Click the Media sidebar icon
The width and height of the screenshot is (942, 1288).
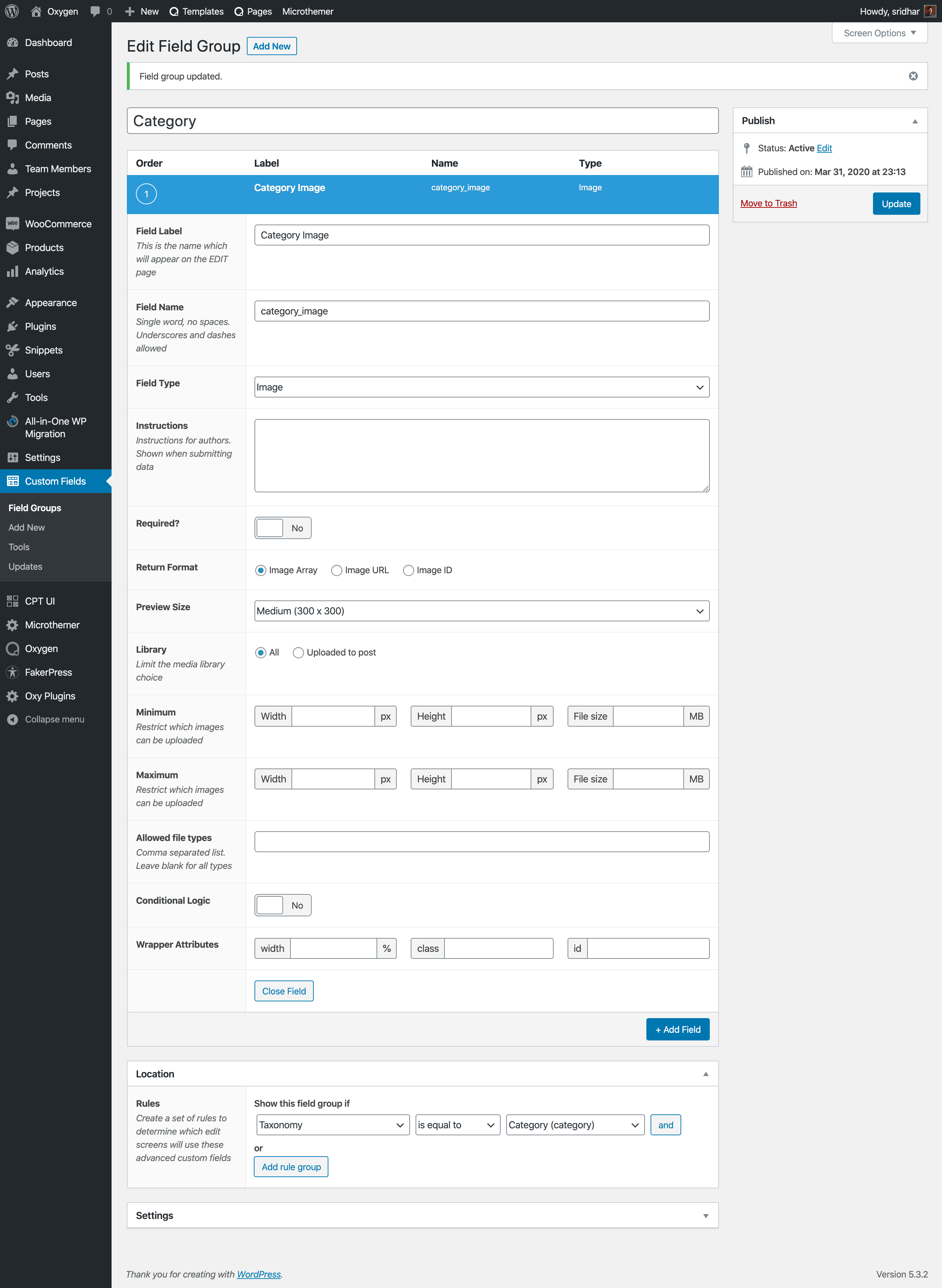click(13, 98)
